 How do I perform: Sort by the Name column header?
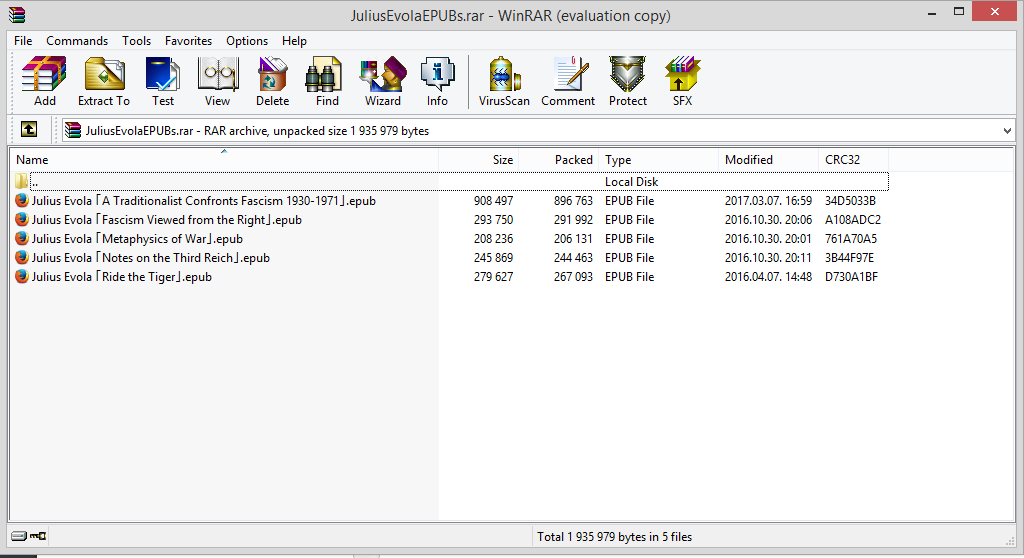(x=224, y=159)
